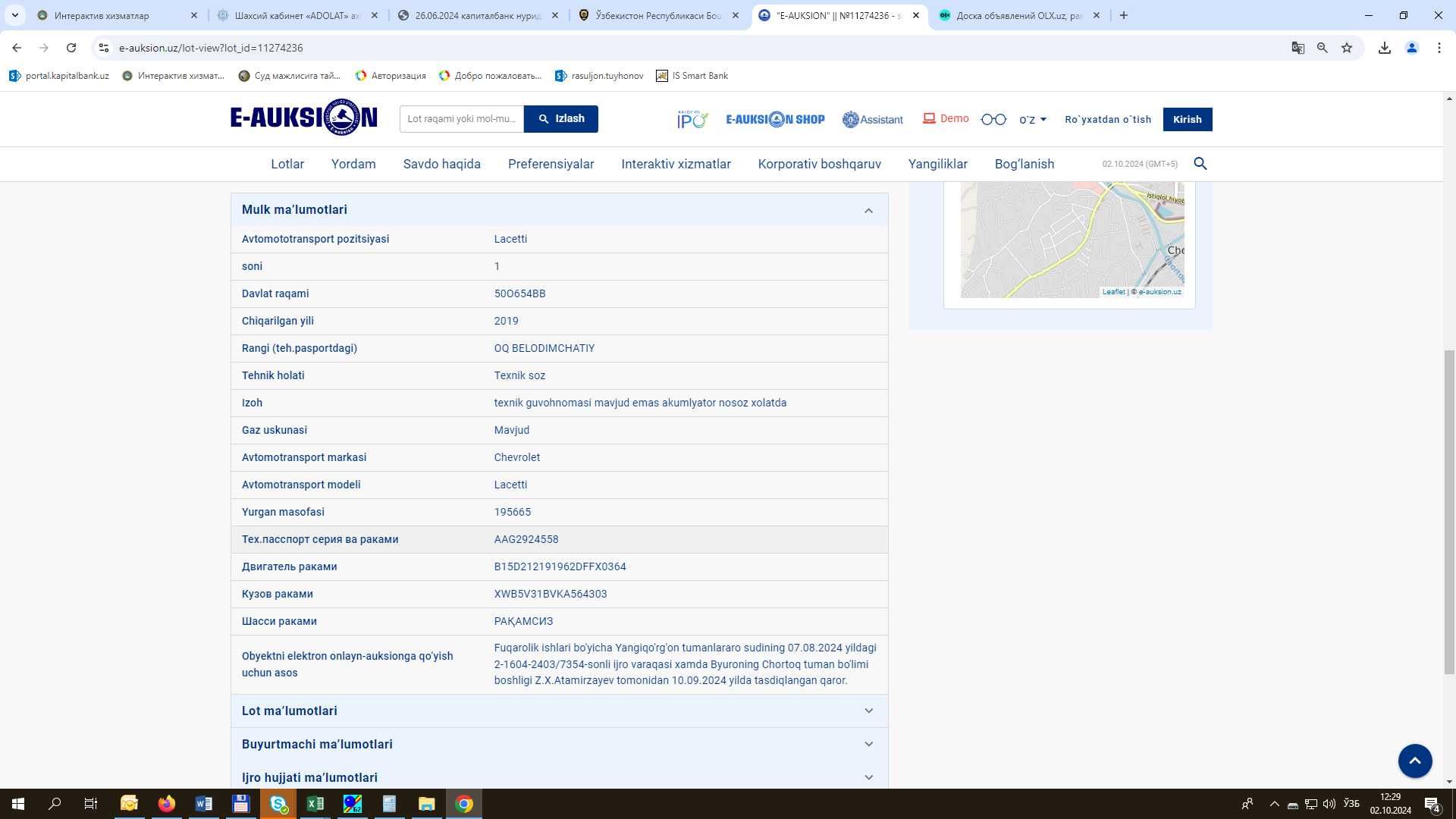Viewport: 1456px width, 819px height.
Task: Open the O'Z language dropdown
Action: pos(1033,120)
